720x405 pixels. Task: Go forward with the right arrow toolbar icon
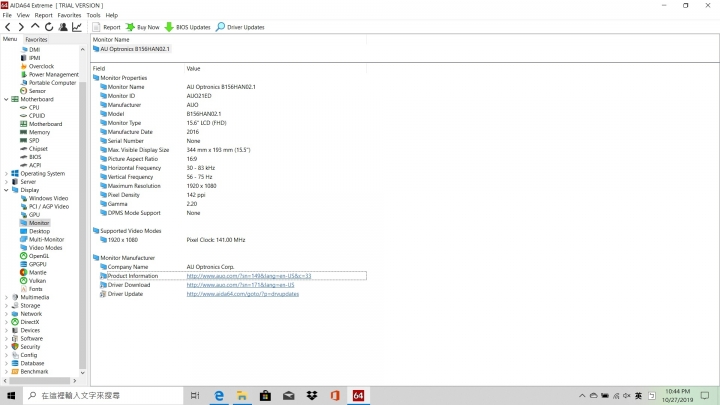21,27
